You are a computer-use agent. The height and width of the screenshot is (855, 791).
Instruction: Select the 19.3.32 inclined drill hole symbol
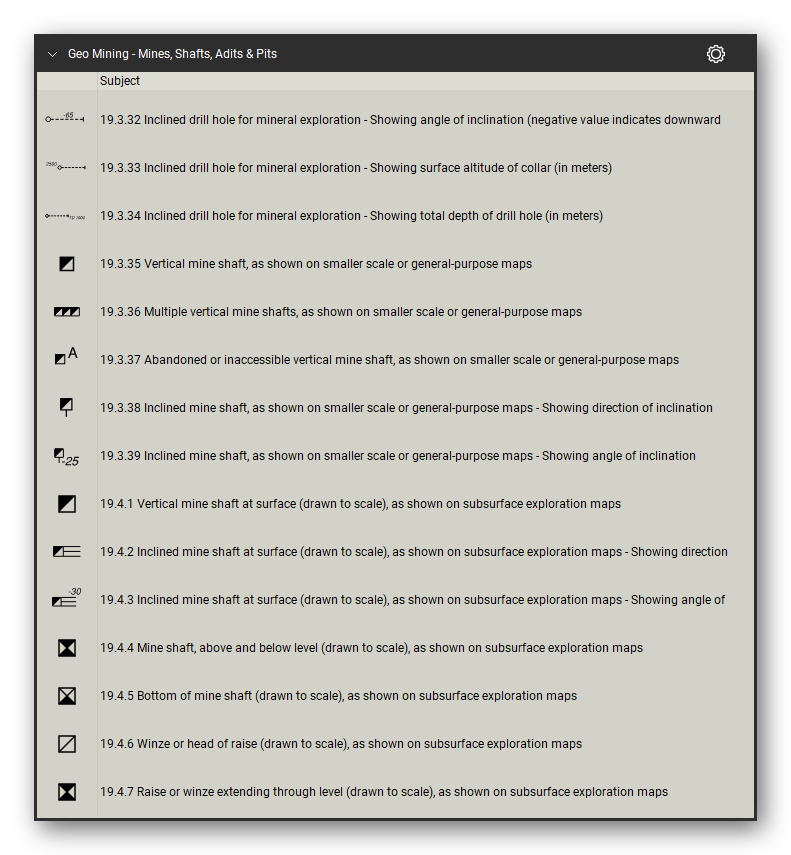(x=65, y=118)
